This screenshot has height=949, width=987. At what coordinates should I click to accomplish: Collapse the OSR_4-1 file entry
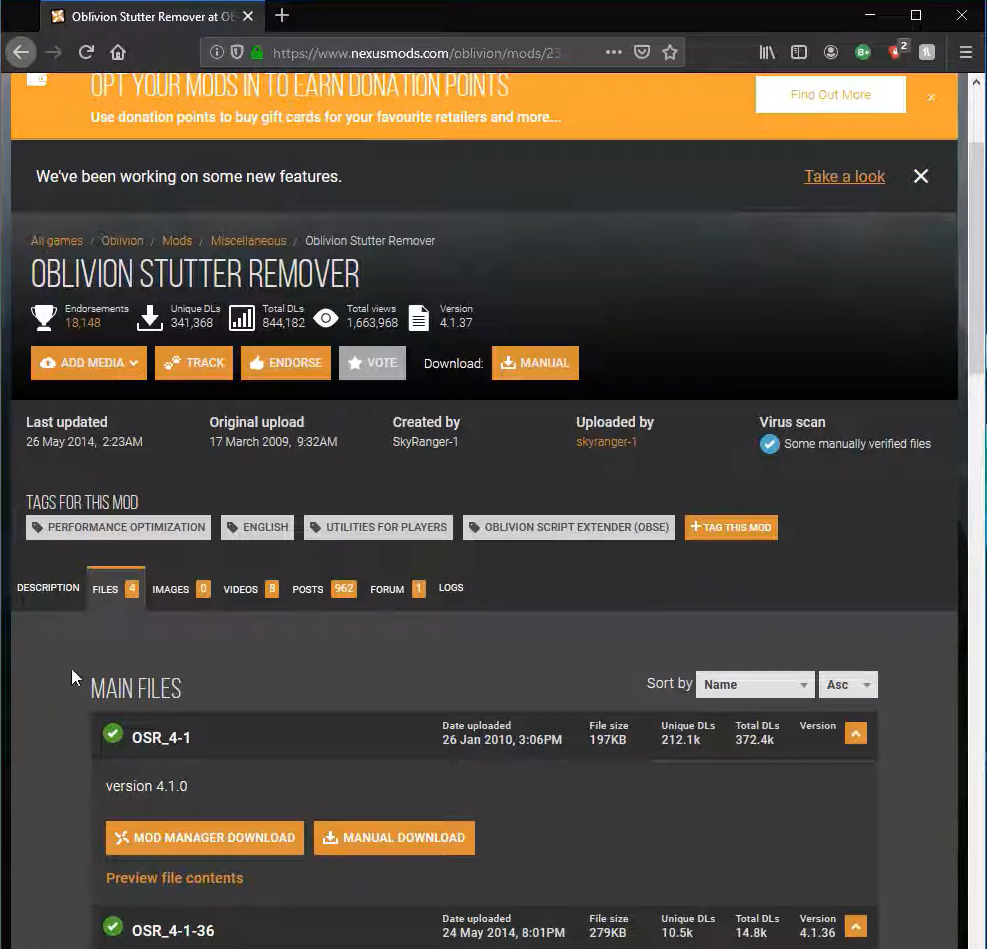tap(855, 733)
